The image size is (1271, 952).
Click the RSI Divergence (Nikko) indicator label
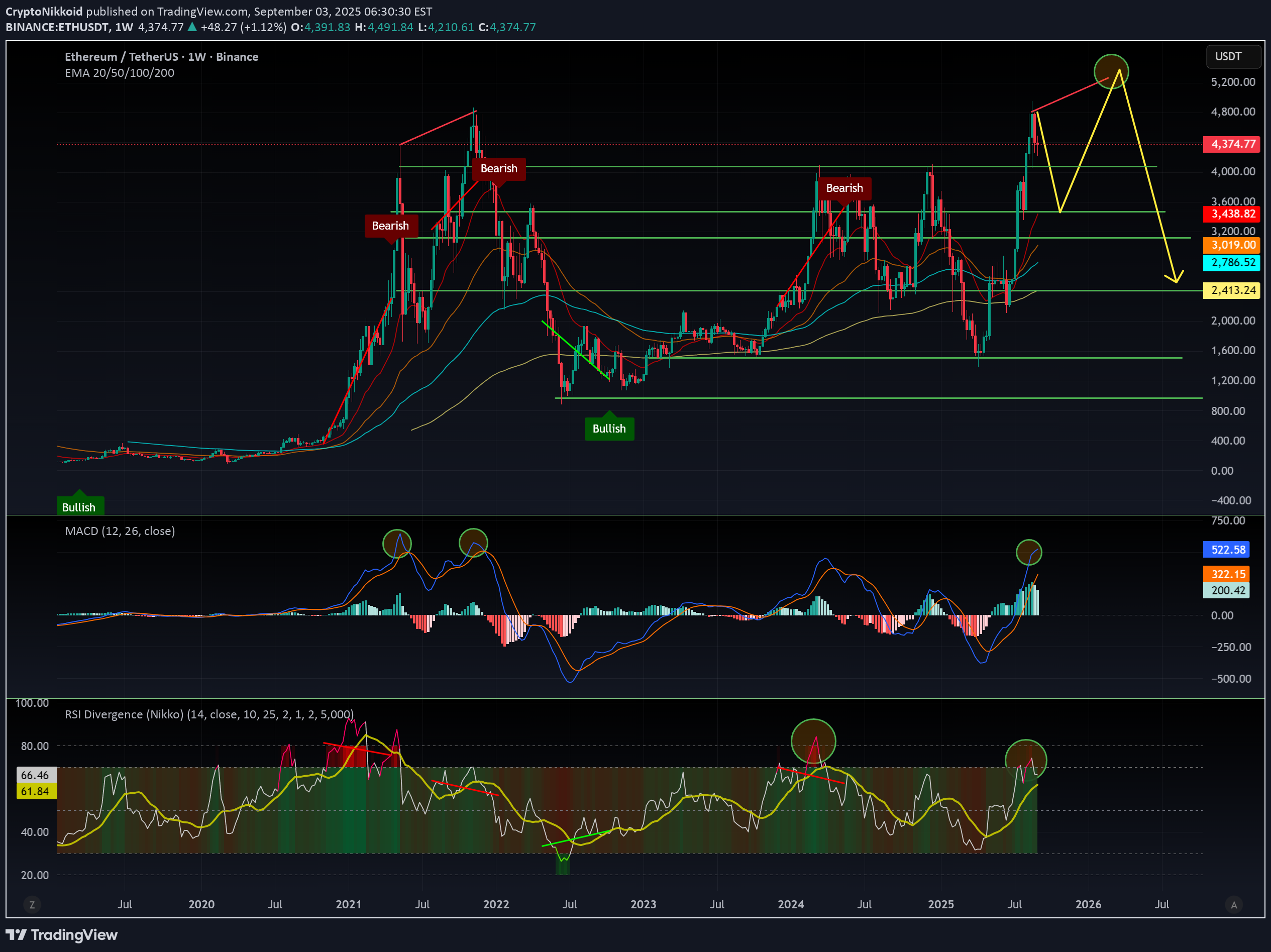[x=209, y=714]
